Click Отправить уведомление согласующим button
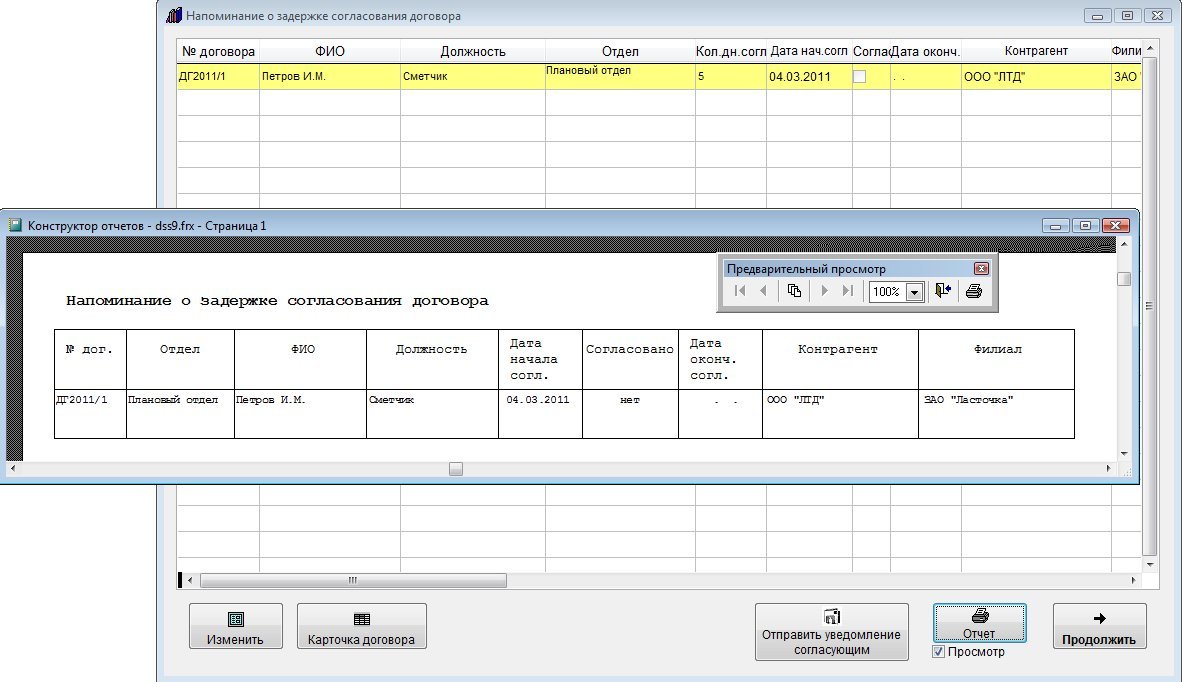Image resolution: width=1183 pixels, height=682 pixels. pyautogui.click(x=831, y=631)
